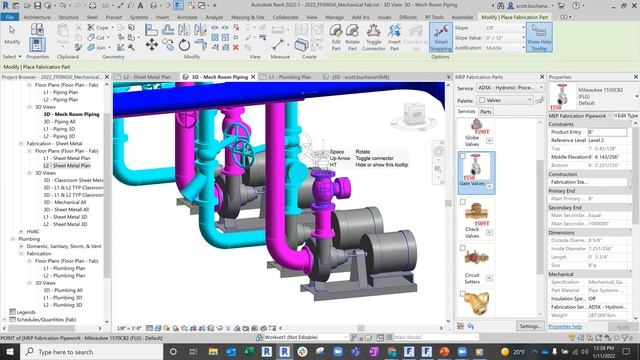Click the help question mark icon in title bar
The width and height of the screenshot is (640, 360).
tap(576, 6)
